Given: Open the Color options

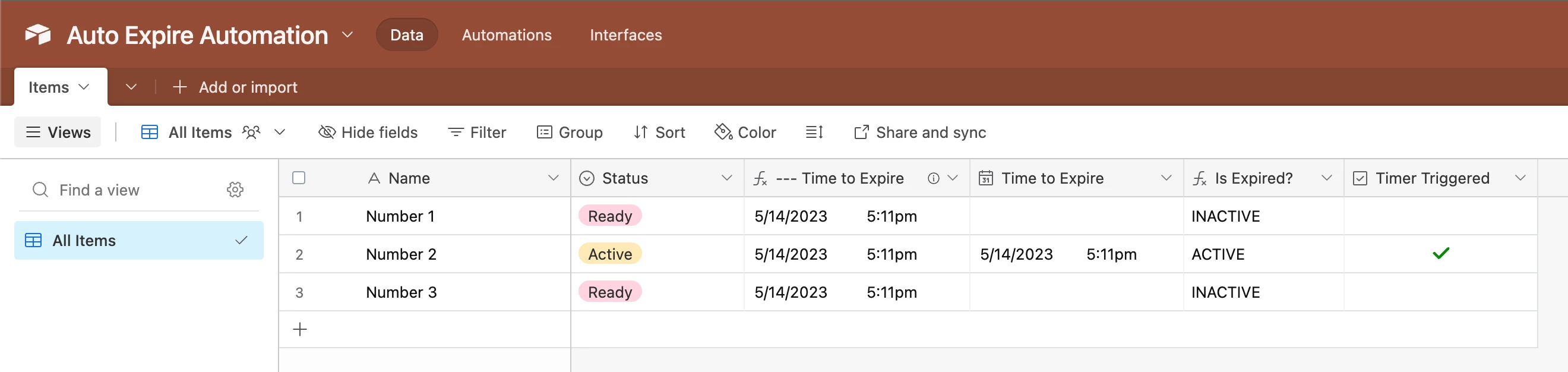Looking at the screenshot, I should point(745,132).
